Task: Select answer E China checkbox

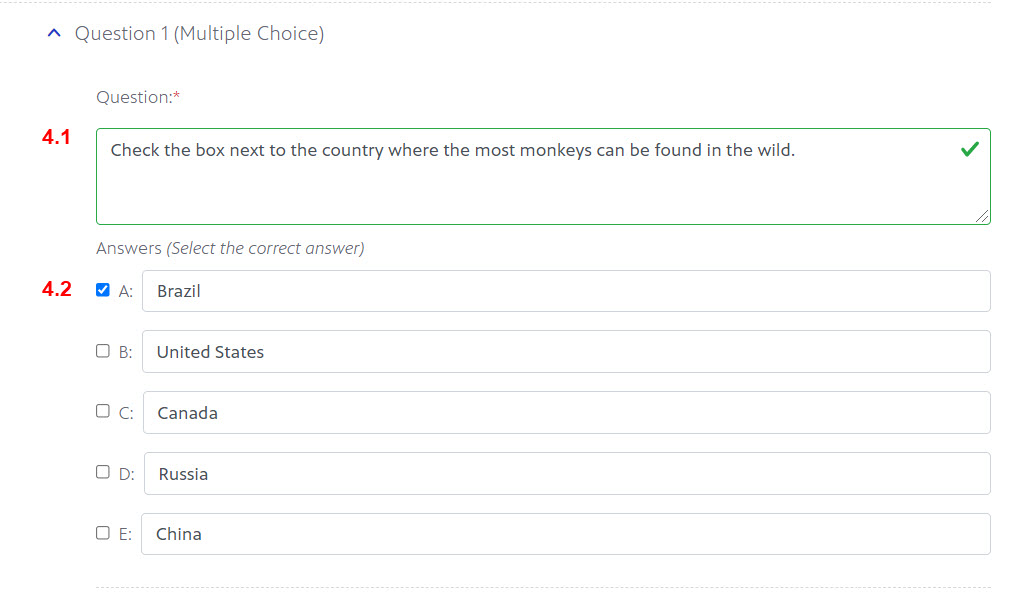Action: [103, 533]
